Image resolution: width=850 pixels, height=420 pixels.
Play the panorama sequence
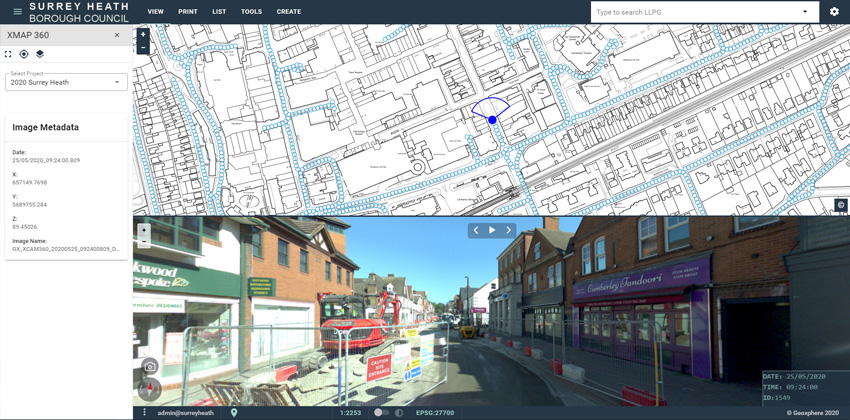(x=492, y=230)
